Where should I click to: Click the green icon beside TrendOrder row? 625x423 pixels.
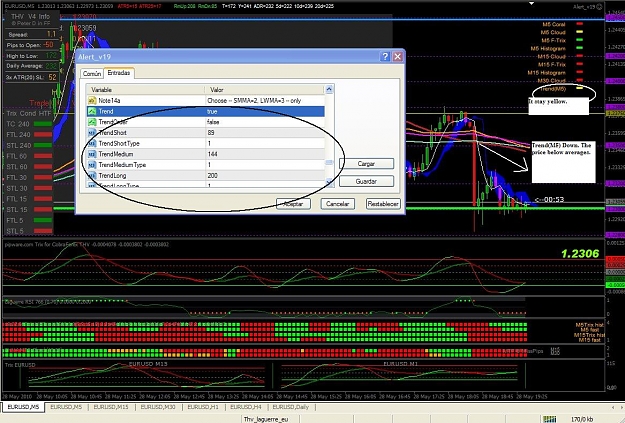click(92, 122)
